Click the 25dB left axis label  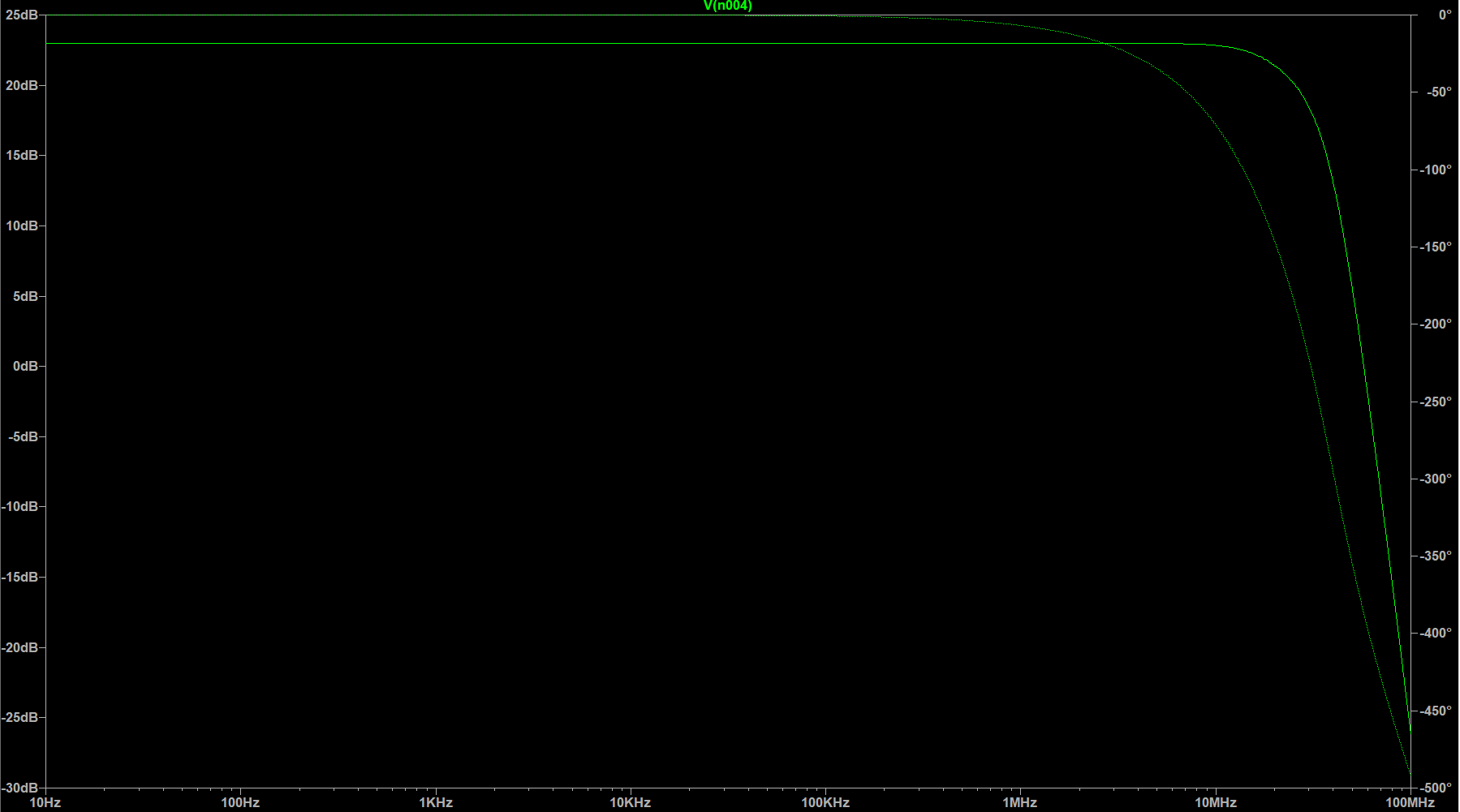(21, 15)
